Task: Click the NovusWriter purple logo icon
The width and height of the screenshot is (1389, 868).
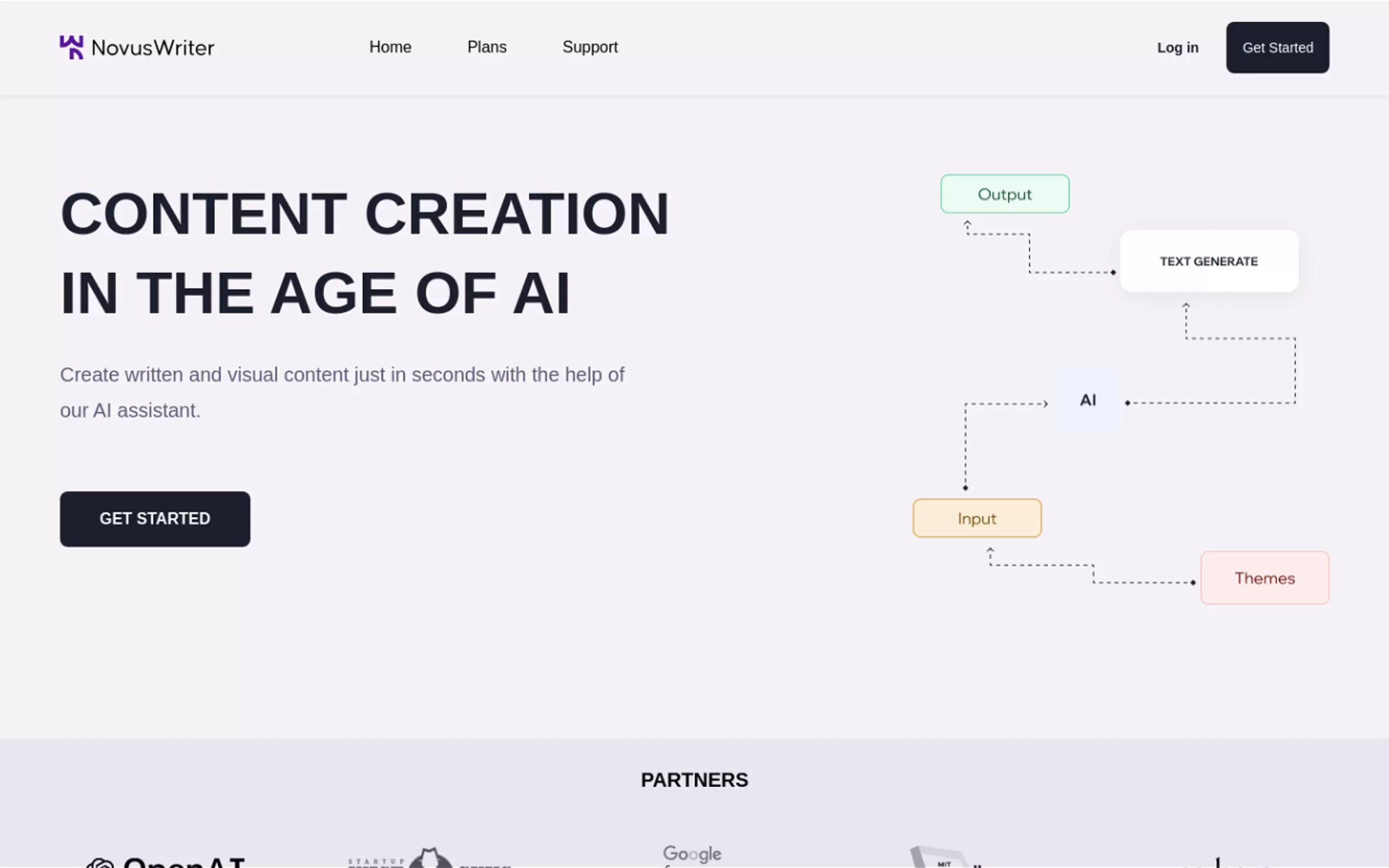Action: 71,47
